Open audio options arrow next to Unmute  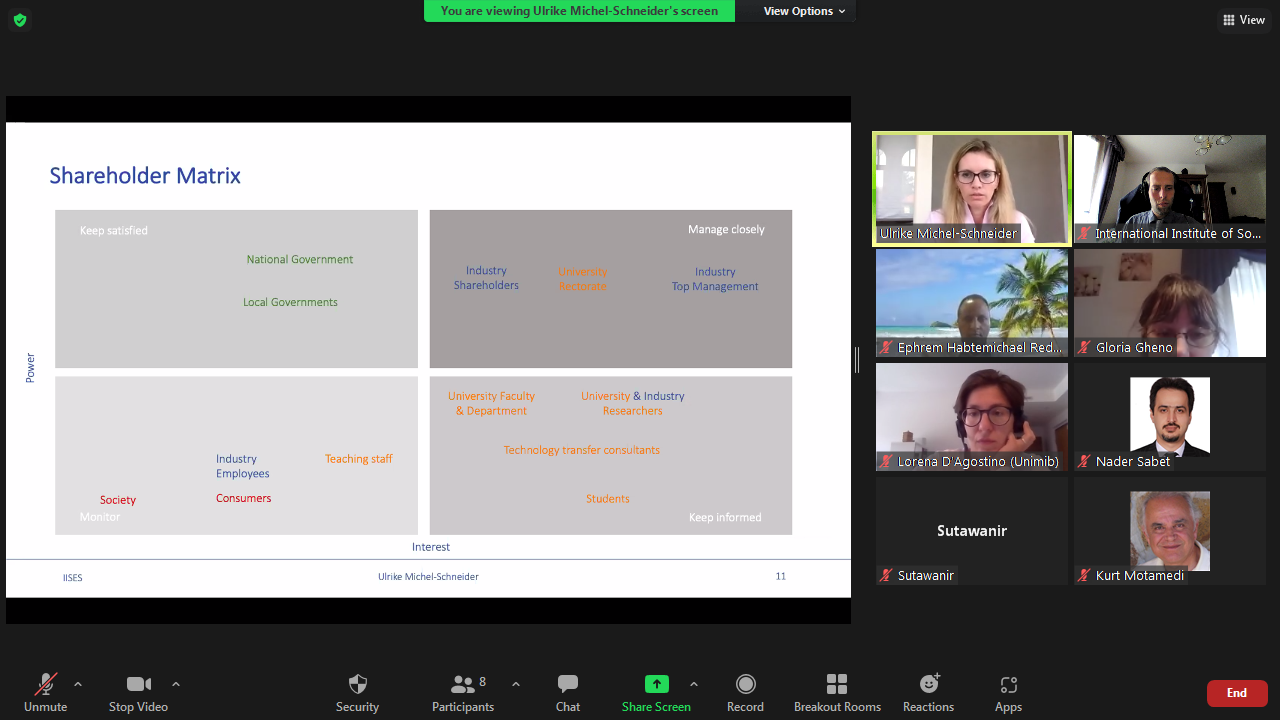(78, 684)
